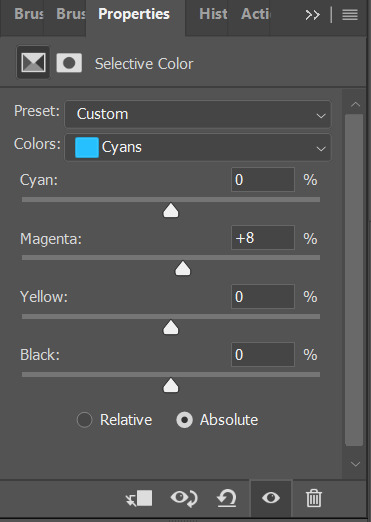View the previous state via eye-arrow icon
The image size is (371, 522).
pos(184,499)
